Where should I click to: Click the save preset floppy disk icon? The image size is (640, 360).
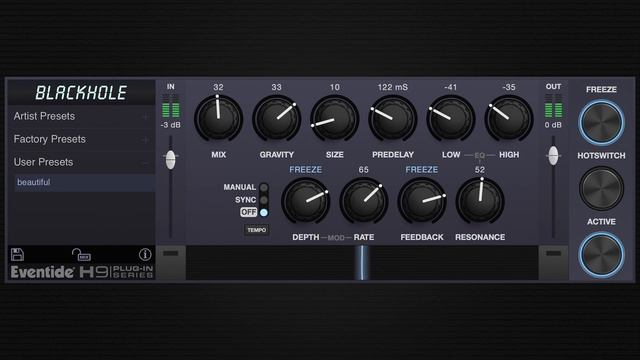point(17,254)
